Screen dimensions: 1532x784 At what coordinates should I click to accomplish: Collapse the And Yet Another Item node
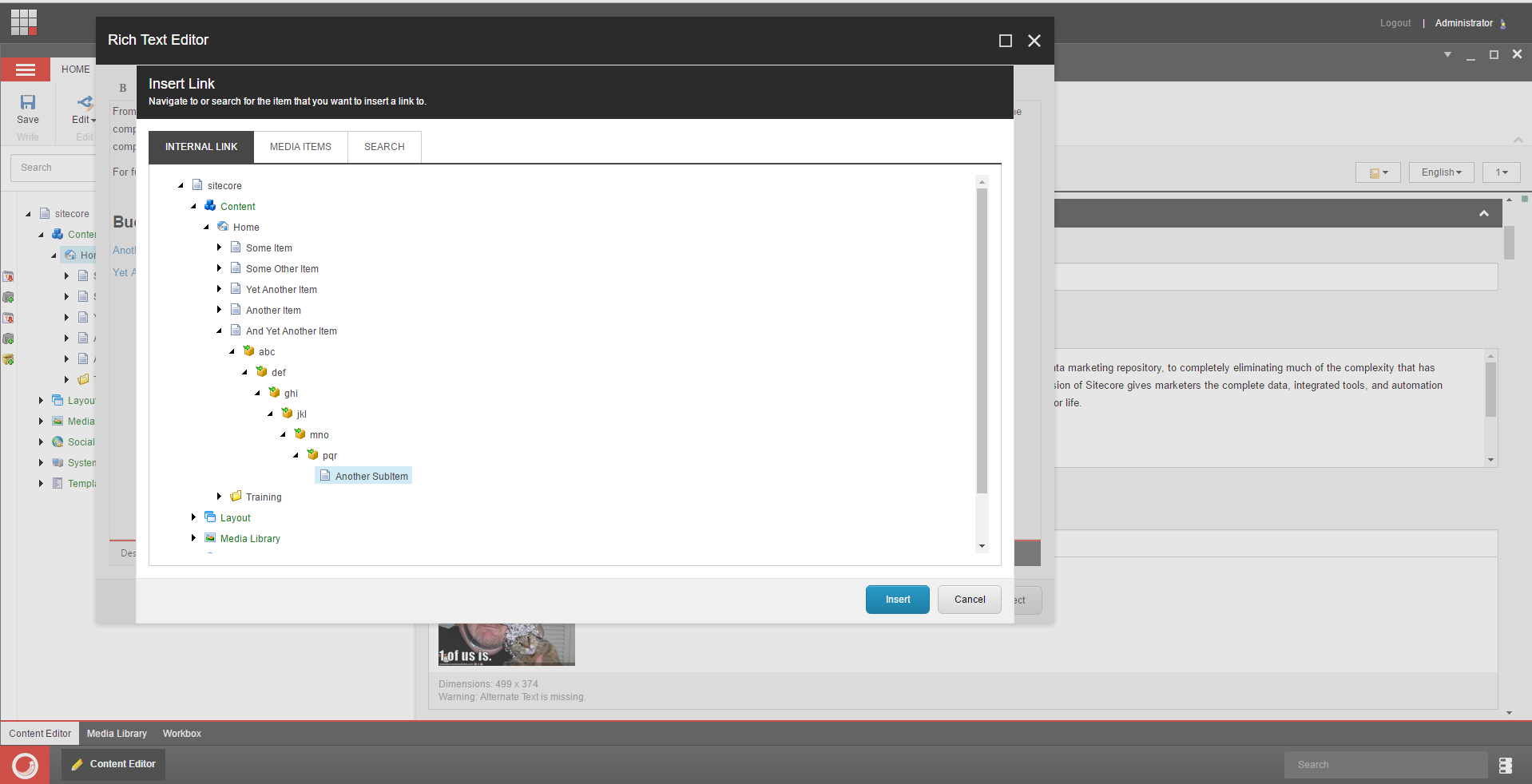pos(219,331)
